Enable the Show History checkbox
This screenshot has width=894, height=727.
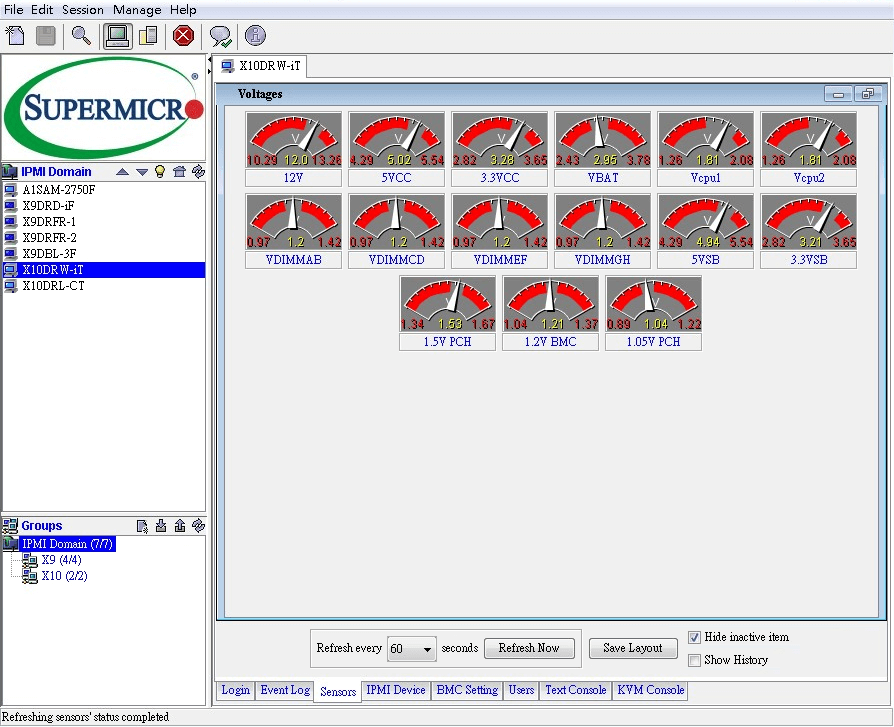click(695, 660)
